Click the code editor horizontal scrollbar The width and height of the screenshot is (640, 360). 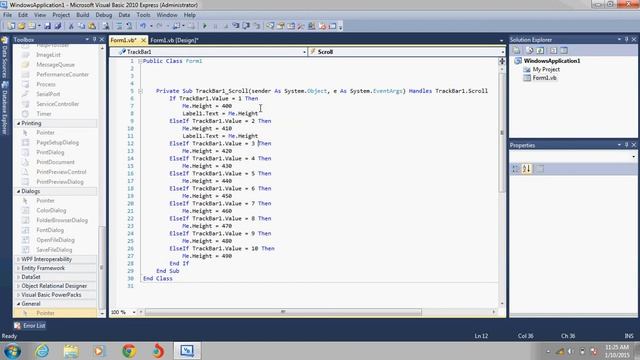pos(283,312)
